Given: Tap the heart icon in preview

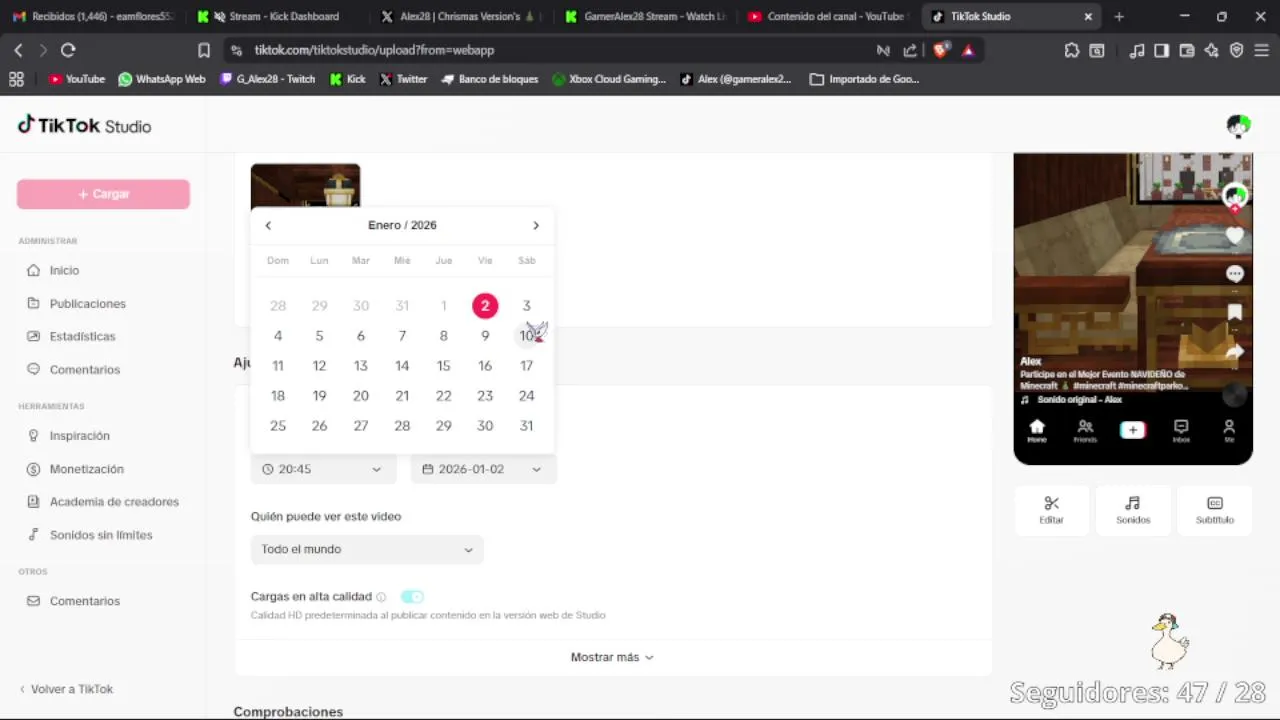Looking at the screenshot, I should [x=1235, y=236].
